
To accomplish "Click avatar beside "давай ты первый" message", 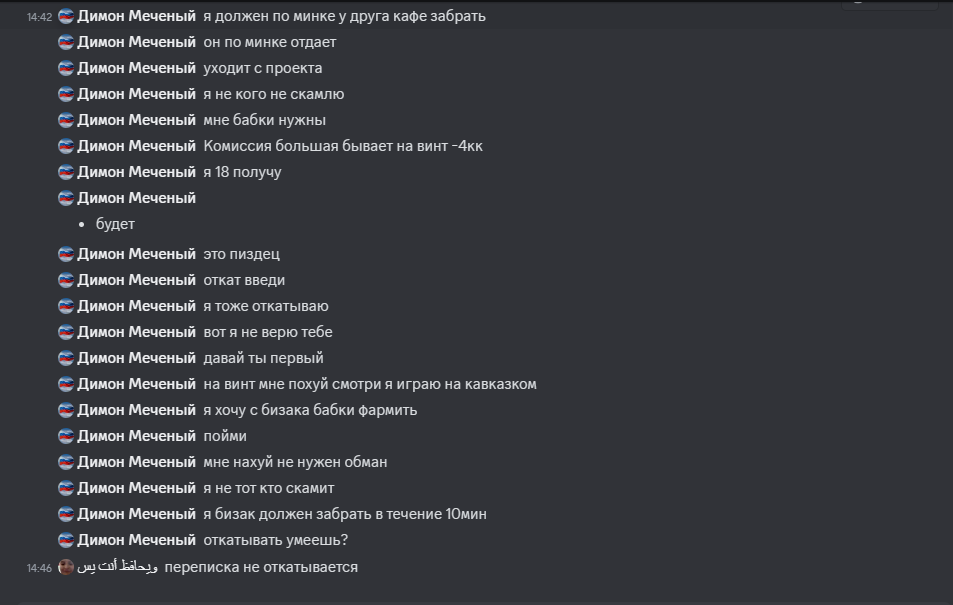I will [x=66, y=358].
